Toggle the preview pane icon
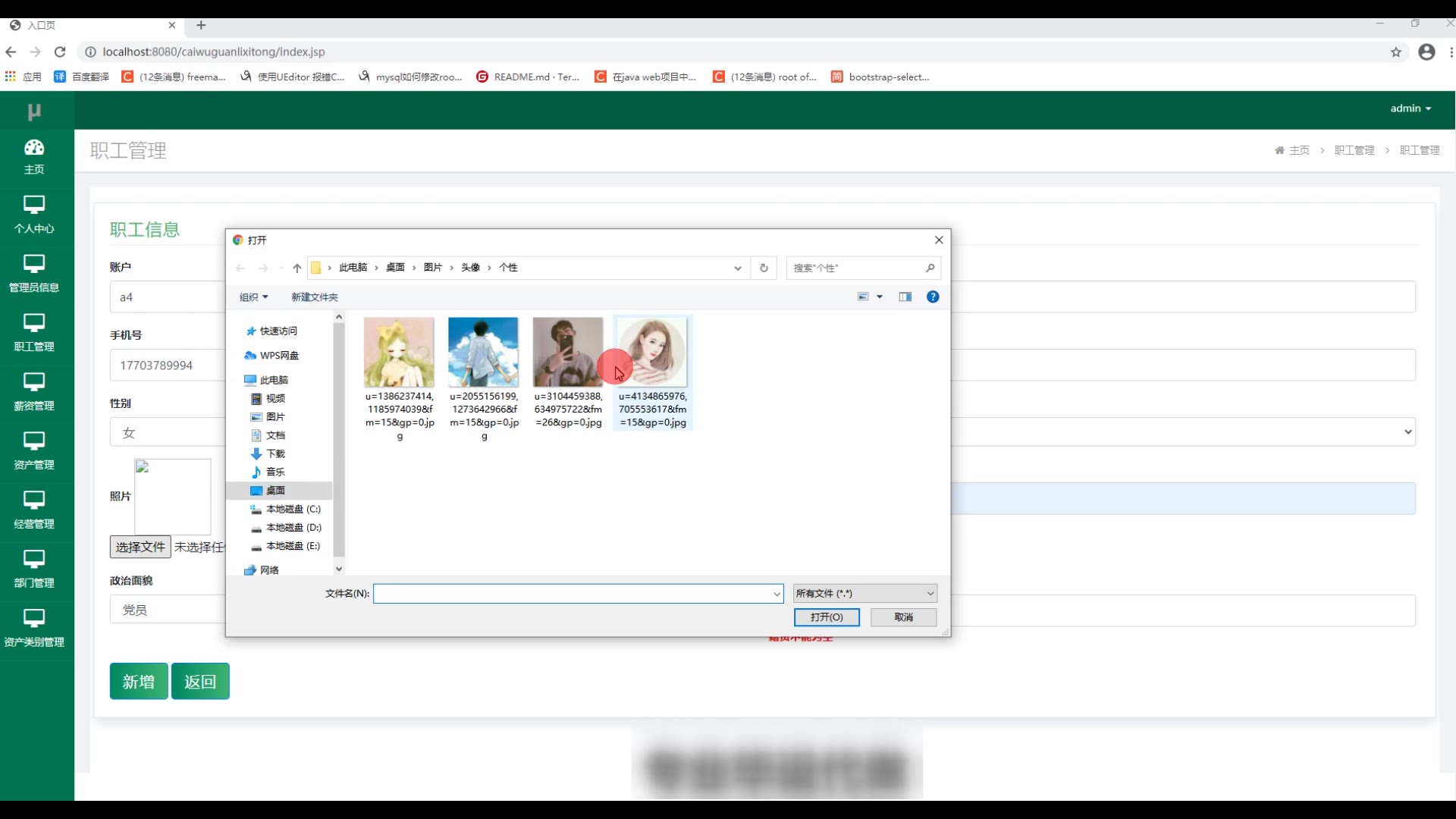1456x819 pixels. click(x=905, y=297)
